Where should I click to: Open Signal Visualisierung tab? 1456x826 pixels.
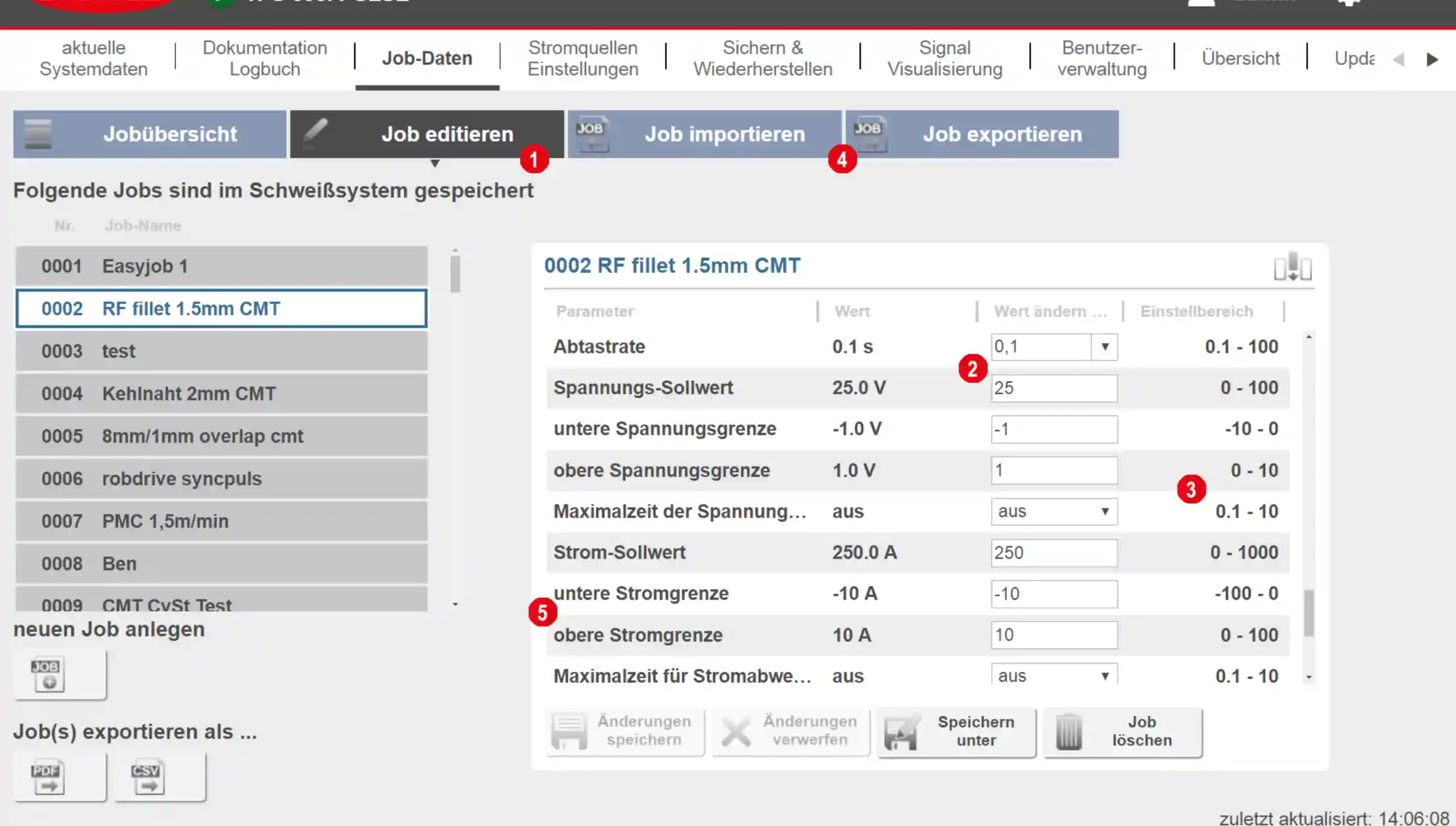(x=944, y=58)
